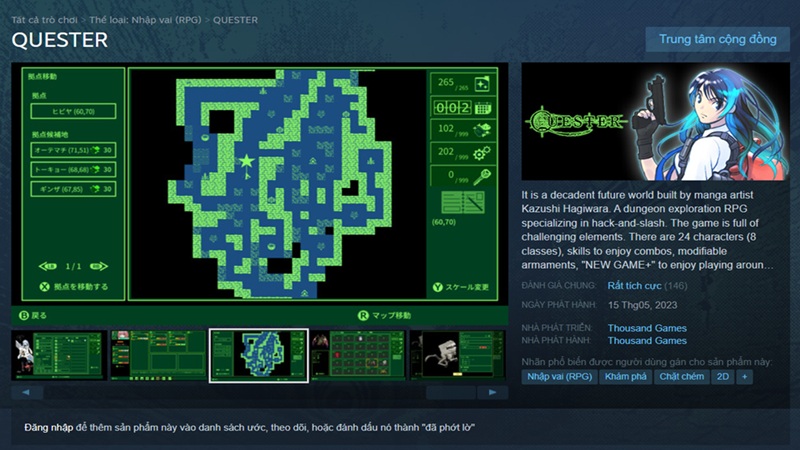Open developer Thousand Games link

click(647, 328)
